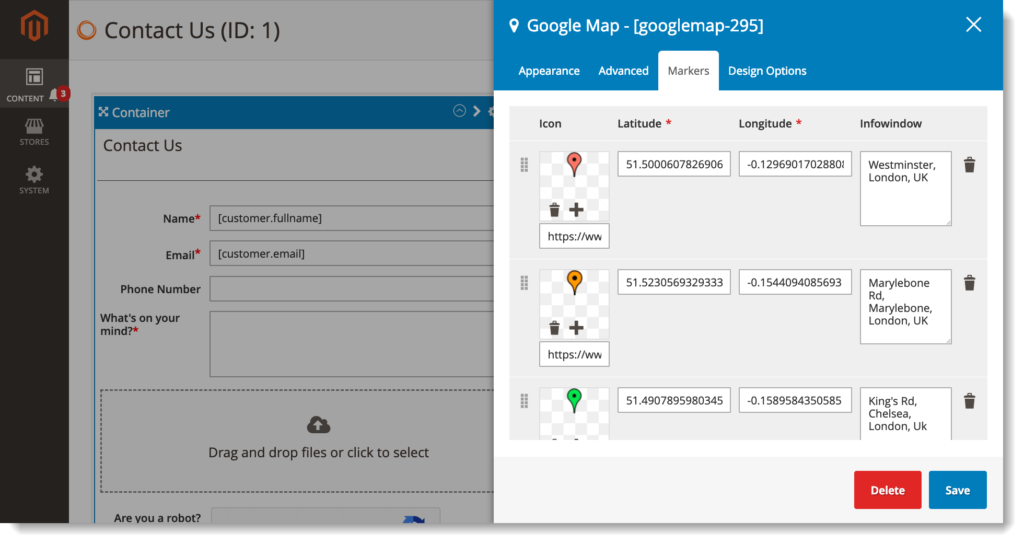Add an image for the red marker icon
Screen dimensions: 1024x544
pyautogui.click(x=576, y=210)
